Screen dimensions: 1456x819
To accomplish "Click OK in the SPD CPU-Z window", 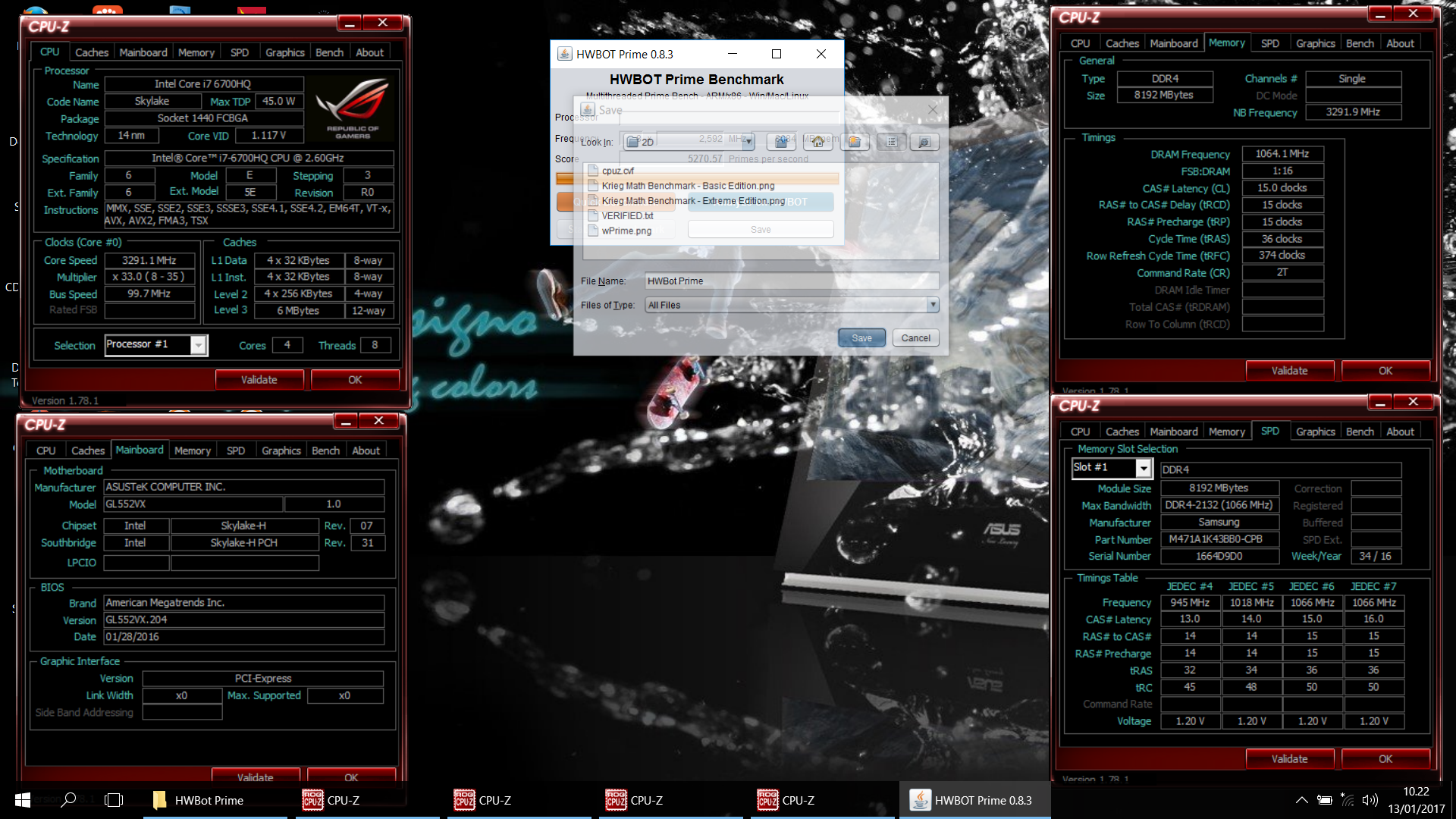I will [1385, 759].
